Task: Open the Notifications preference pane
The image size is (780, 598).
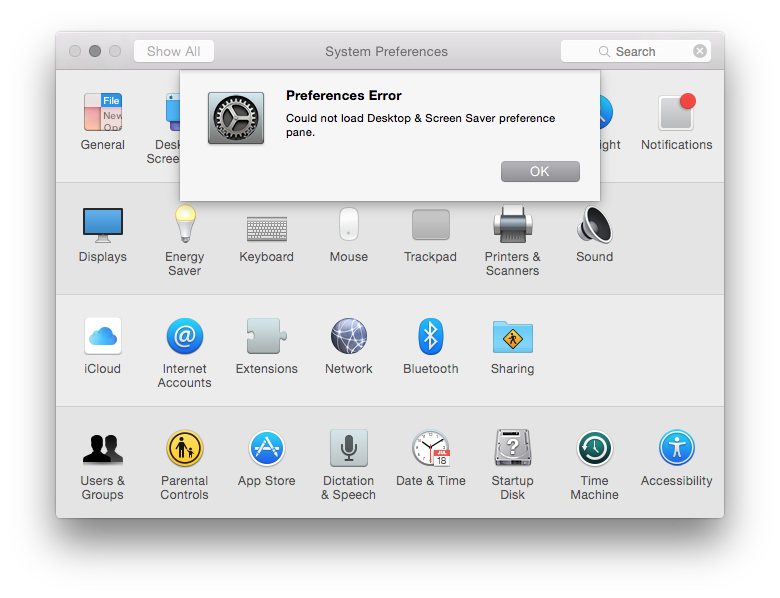Action: click(x=677, y=112)
